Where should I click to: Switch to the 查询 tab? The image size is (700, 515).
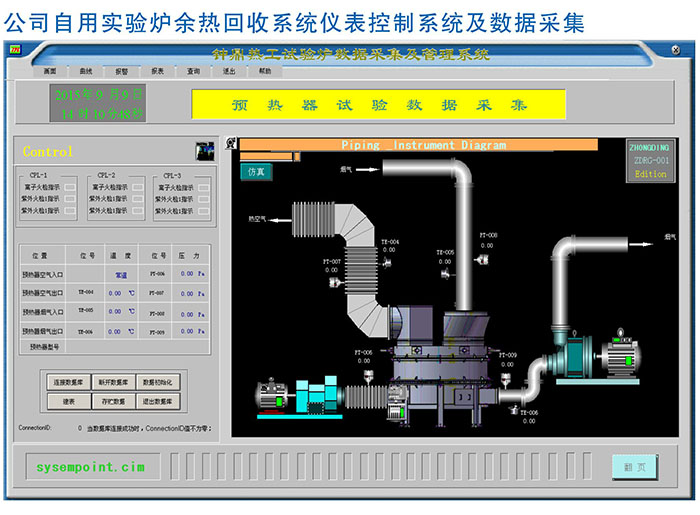[x=193, y=72]
